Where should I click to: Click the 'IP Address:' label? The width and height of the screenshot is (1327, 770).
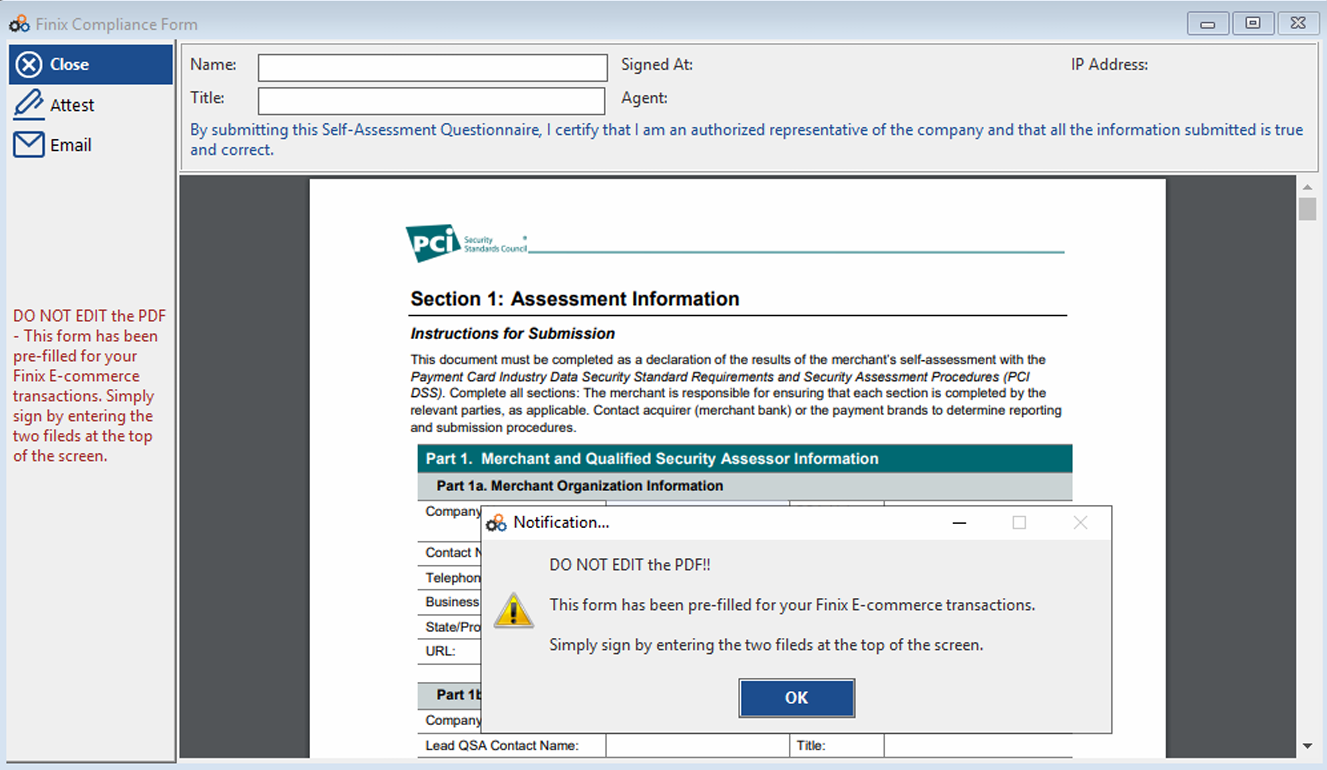tap(1109, 64)
